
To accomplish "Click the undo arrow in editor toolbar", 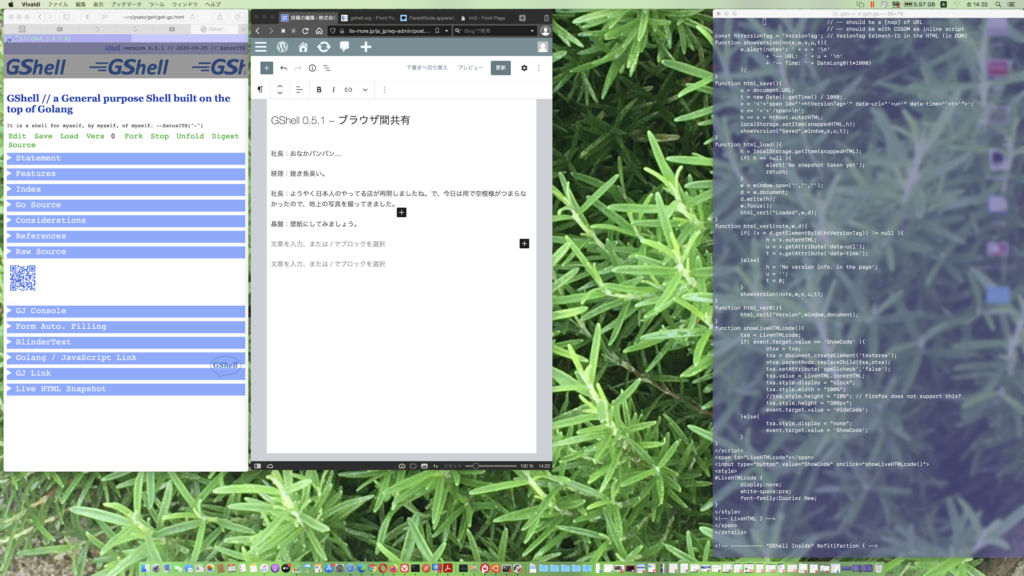I will (283, 68).
